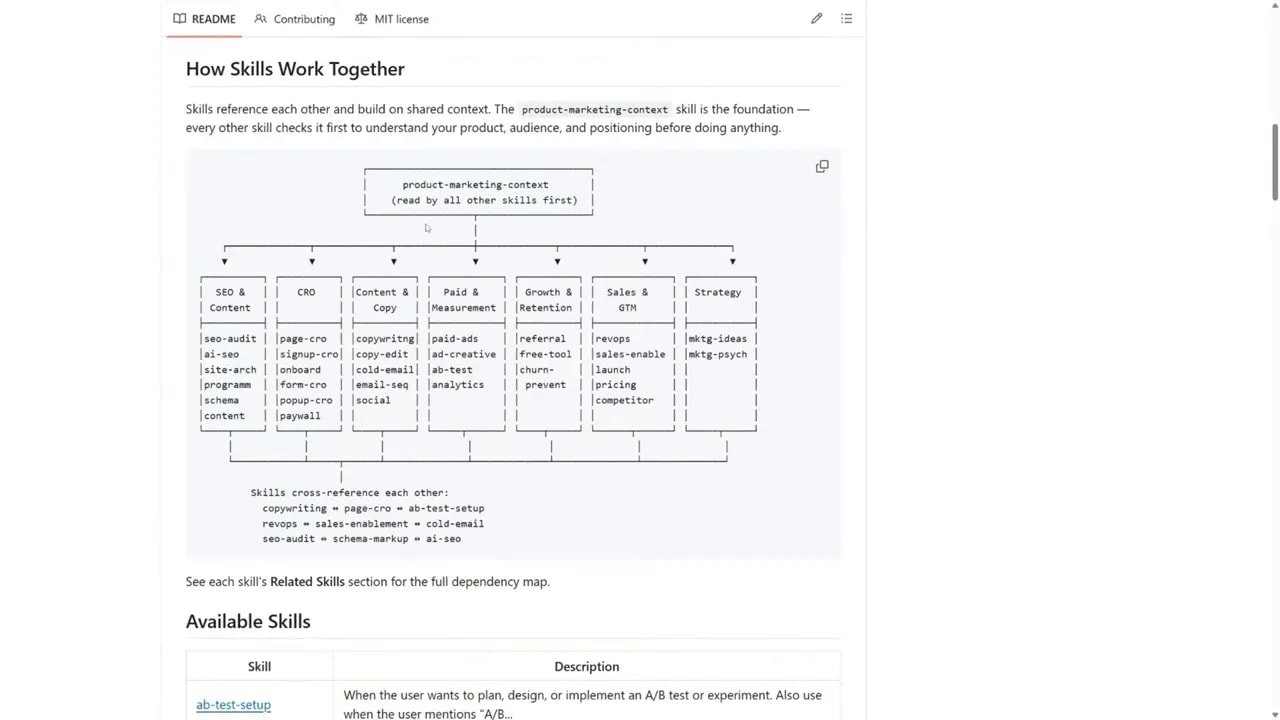
Task: Click the bold "Related Skills" text
Action: coord(307,581)
